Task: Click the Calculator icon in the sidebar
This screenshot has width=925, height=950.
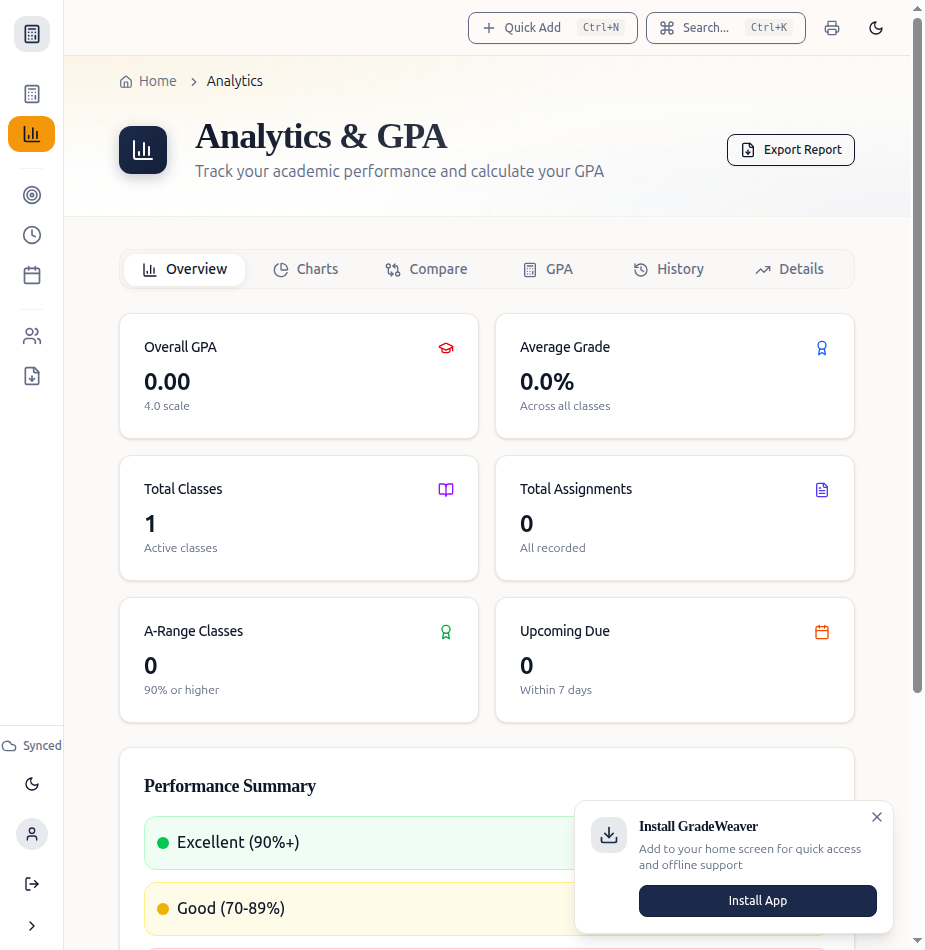Action: click(x=31, y=93)
